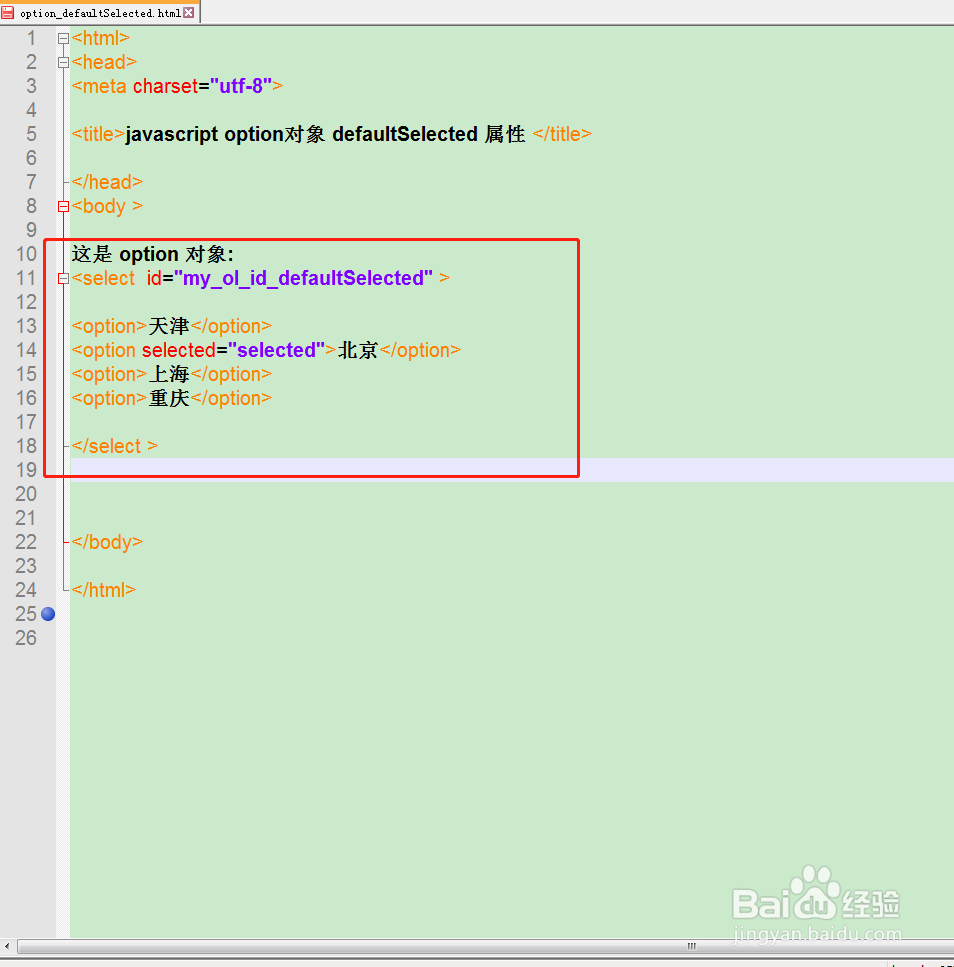Place cursor on highlighted empty line 19
Screen dimensions: 954x967
click(x=512, y=470)
